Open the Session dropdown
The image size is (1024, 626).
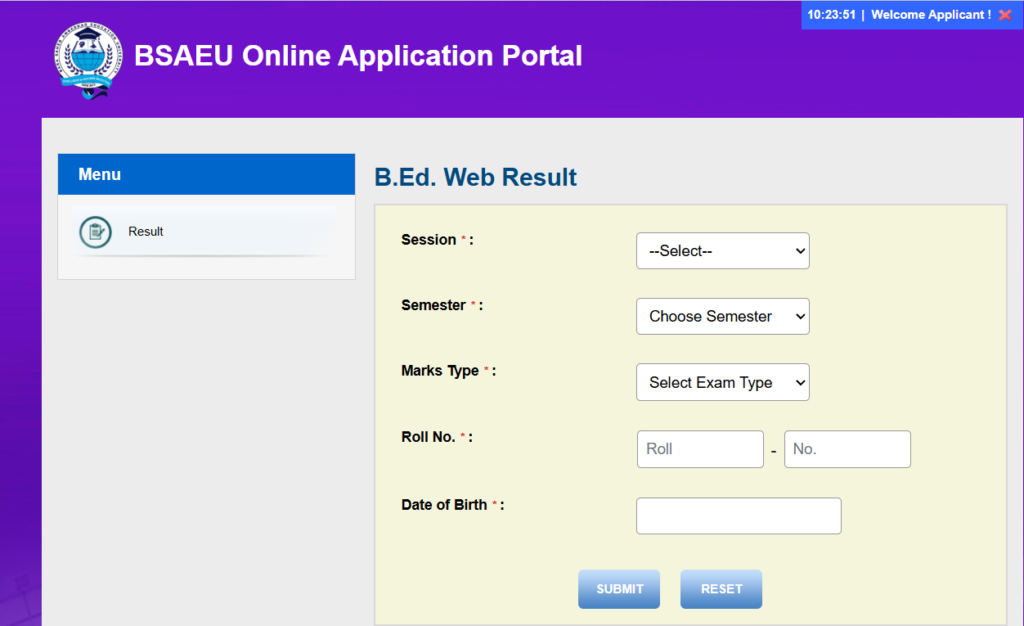[x=722, y=251]
